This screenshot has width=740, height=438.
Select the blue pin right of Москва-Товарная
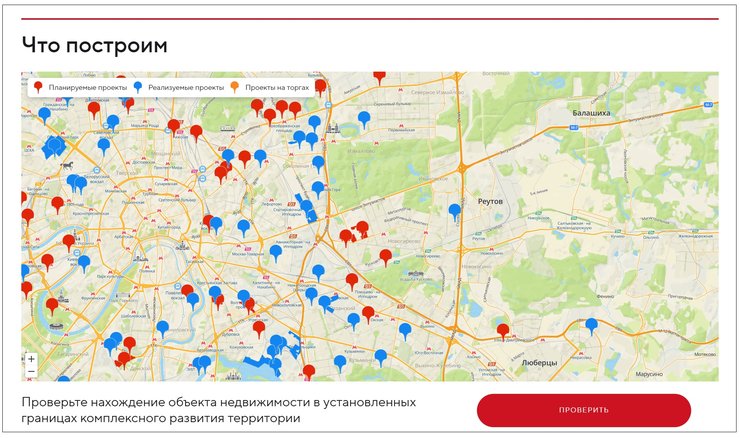coord(276,253)
